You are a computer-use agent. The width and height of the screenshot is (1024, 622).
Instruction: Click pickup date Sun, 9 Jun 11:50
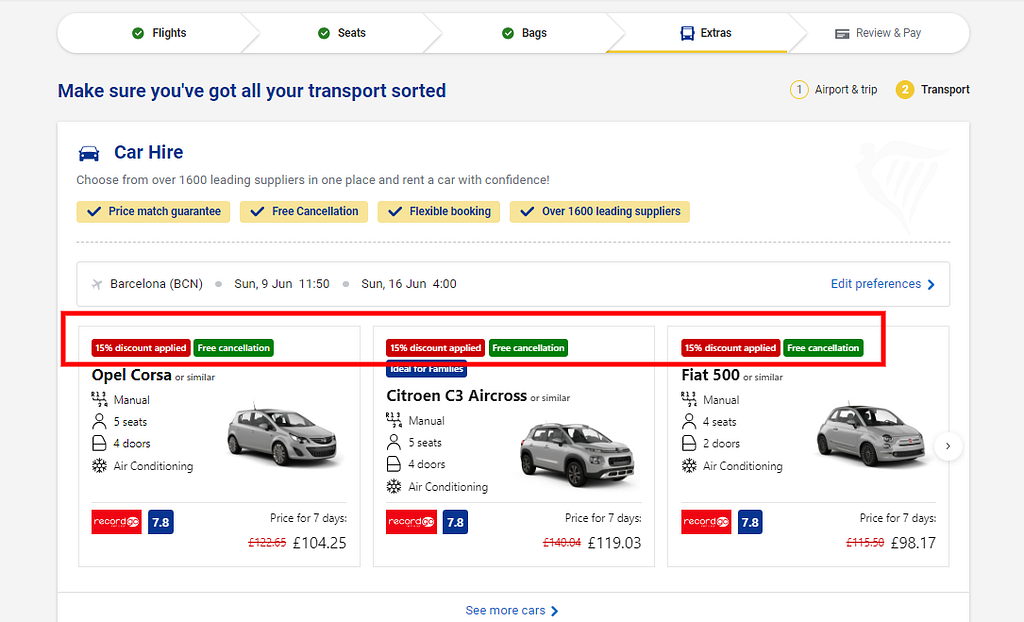[x=281, y=284]
